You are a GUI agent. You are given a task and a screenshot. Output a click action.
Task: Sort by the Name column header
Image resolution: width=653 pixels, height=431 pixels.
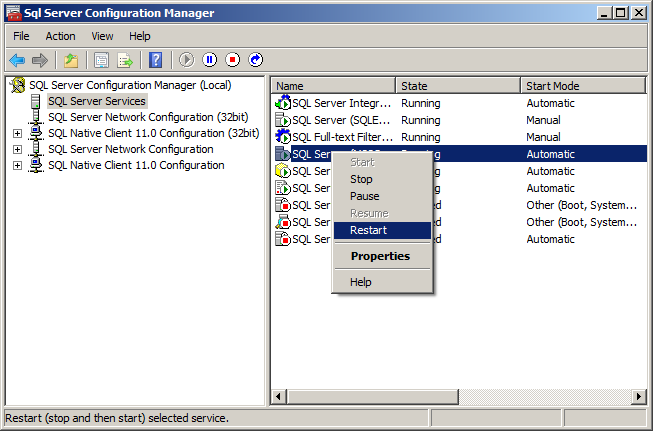pos(333,86)
